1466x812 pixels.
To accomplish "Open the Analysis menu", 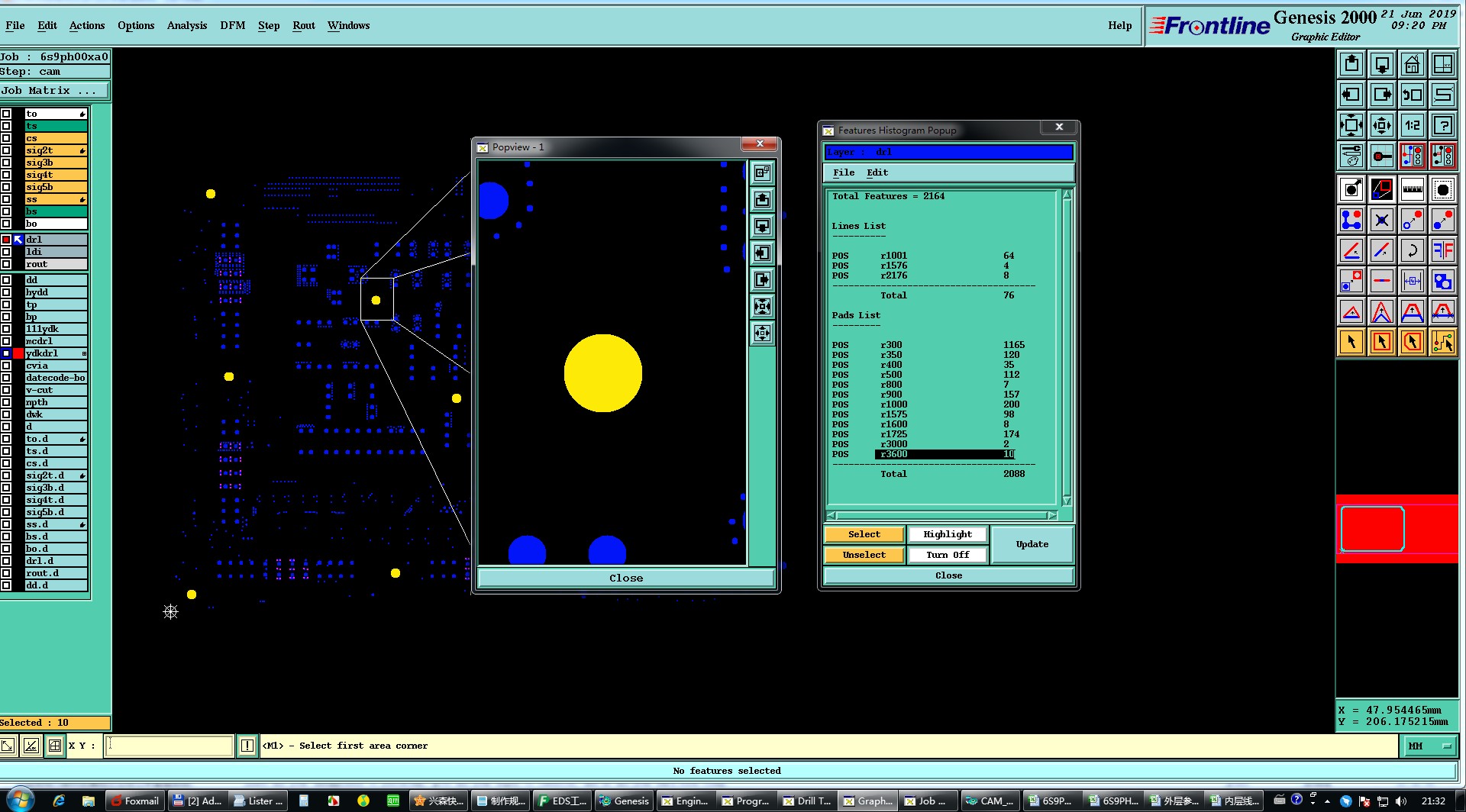I will (x=187, y=25).
